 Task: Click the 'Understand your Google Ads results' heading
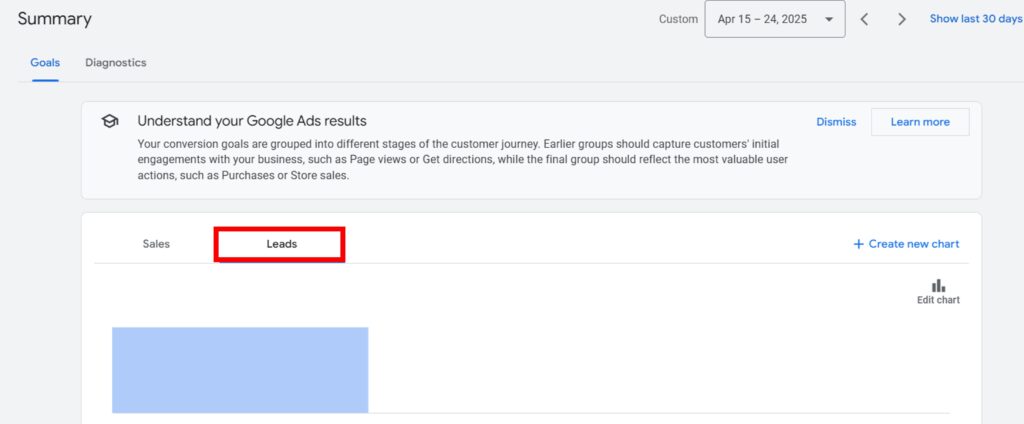coord(252,121)
